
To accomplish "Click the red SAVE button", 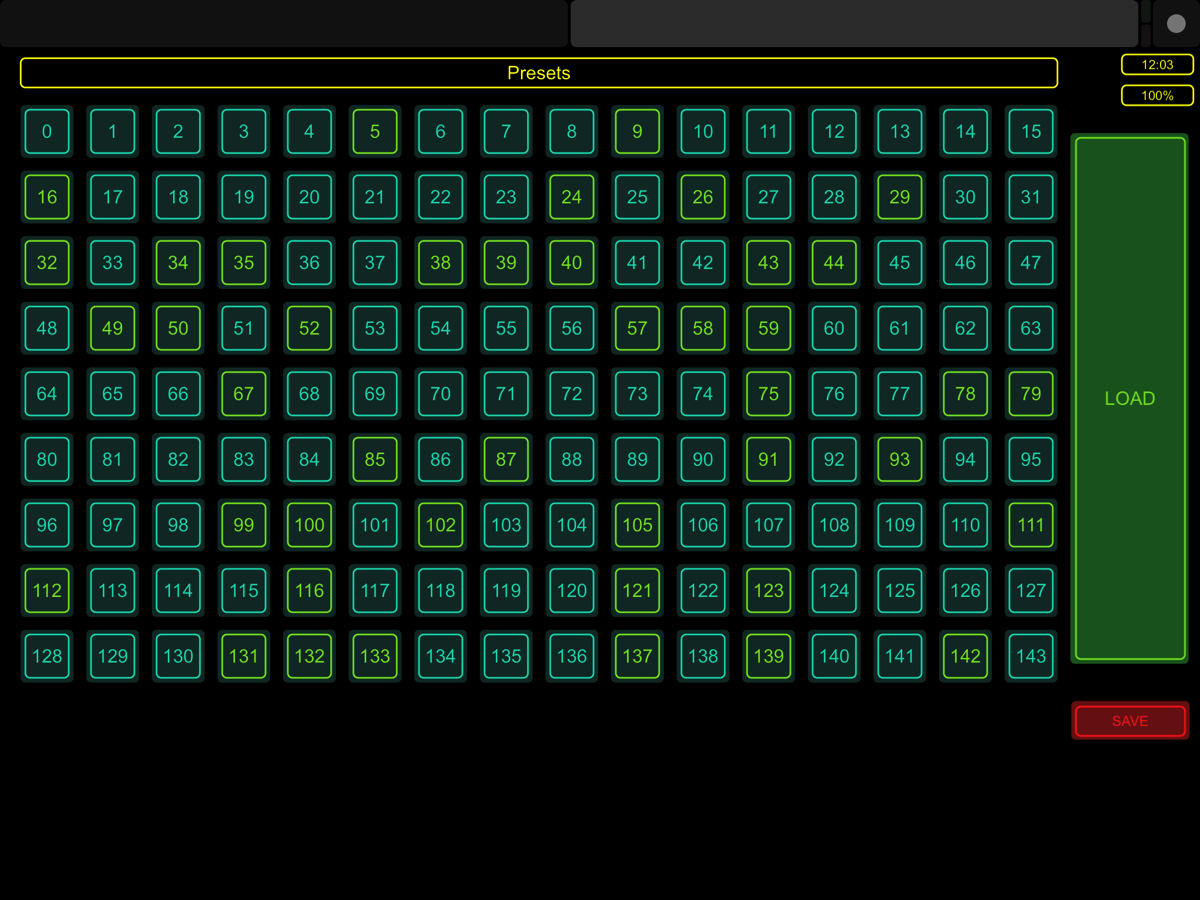I will pyautogui.click(x=1130, y=721).
